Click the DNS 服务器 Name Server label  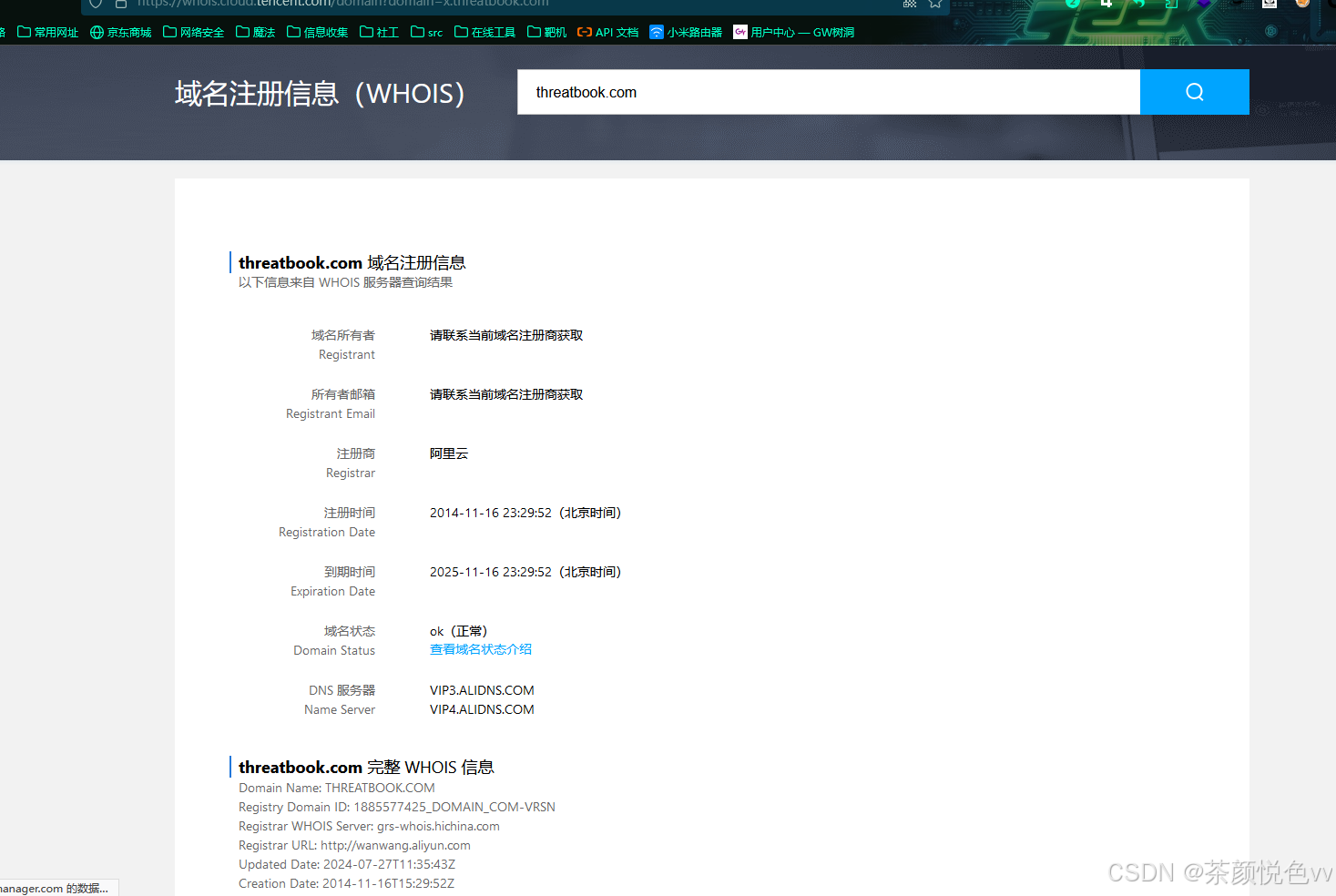[x=340, y=699]
